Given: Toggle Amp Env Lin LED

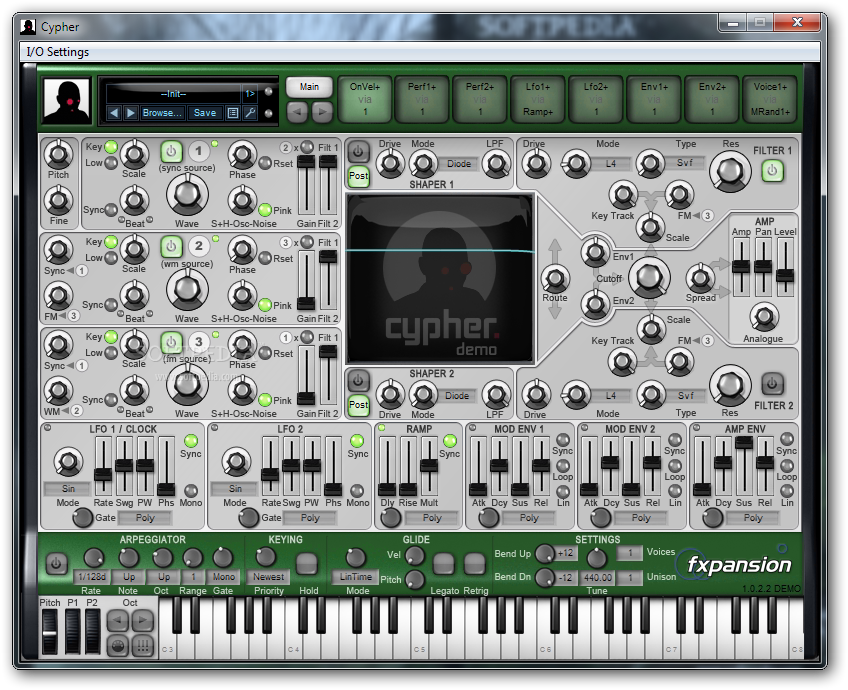Looking at the screenshot, I should point(787,490).
